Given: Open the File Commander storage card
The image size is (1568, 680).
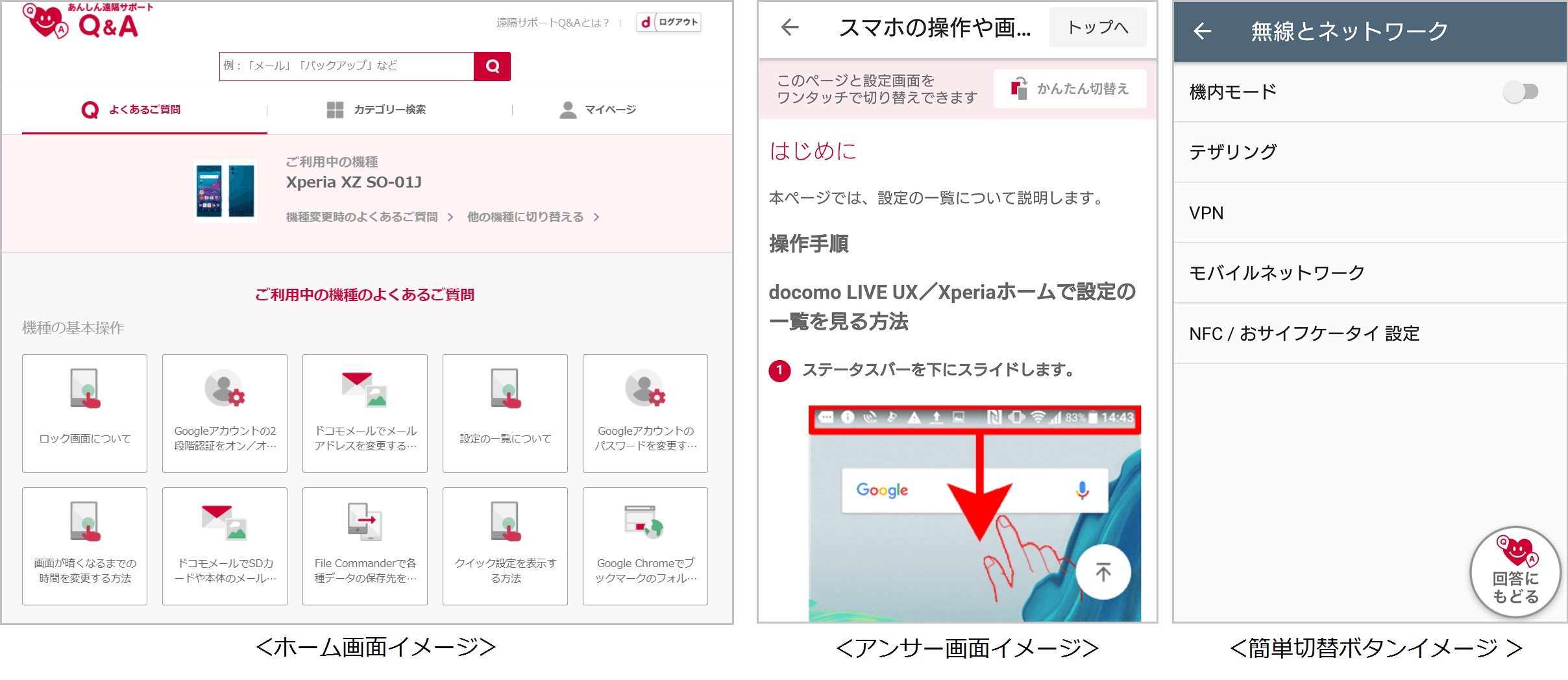Looking at the screenshot, I should (x=365, y=546).
